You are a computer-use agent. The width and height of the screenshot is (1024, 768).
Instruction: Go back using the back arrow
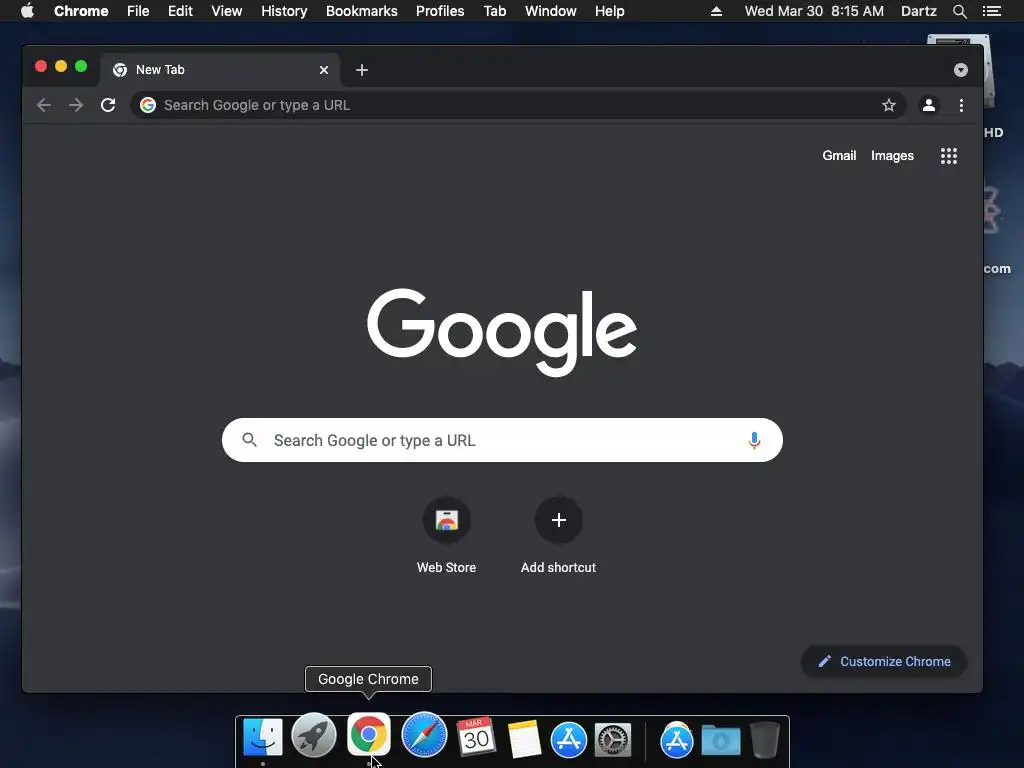click(x=44, y=105)
